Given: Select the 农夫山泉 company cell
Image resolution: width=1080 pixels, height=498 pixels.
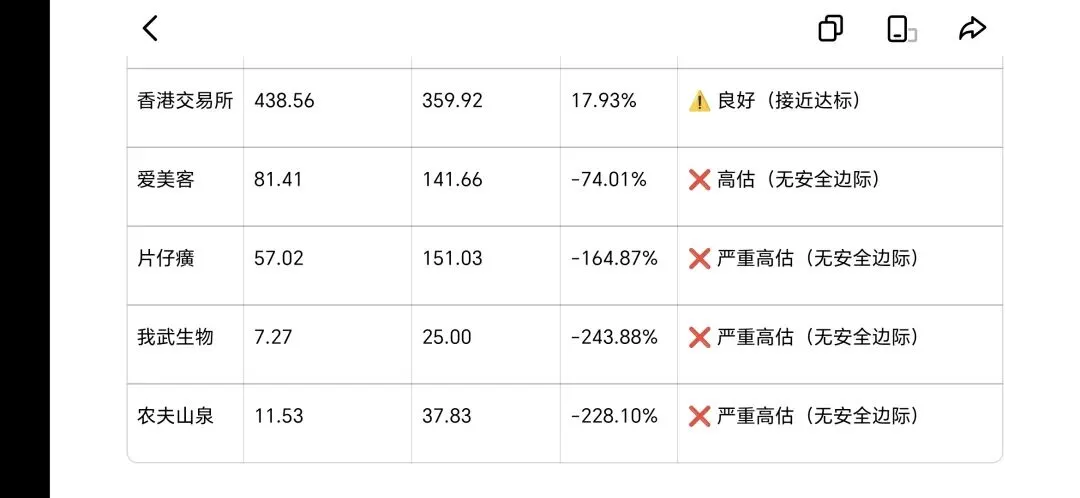Looking at the screenshot, I should [185, 423].
